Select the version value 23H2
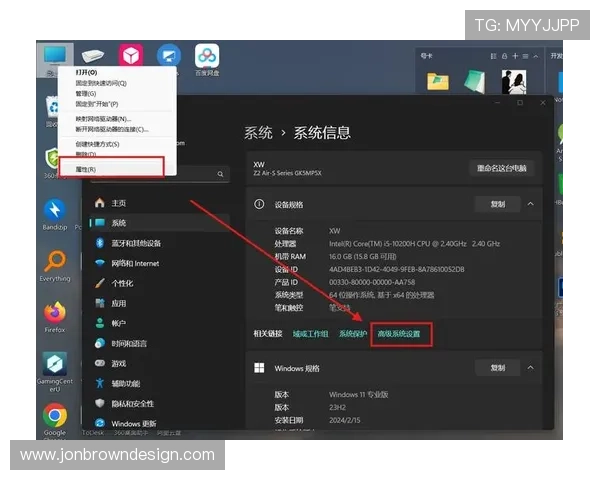Image resolution: width=600 pixels, height=480 pixels. pos(338,407)
